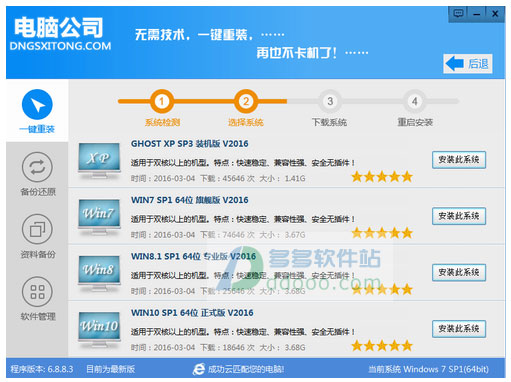
Task: Click the WIN8.1 SP1 64位 专业版 V2016 title
Action: point(193,256)
